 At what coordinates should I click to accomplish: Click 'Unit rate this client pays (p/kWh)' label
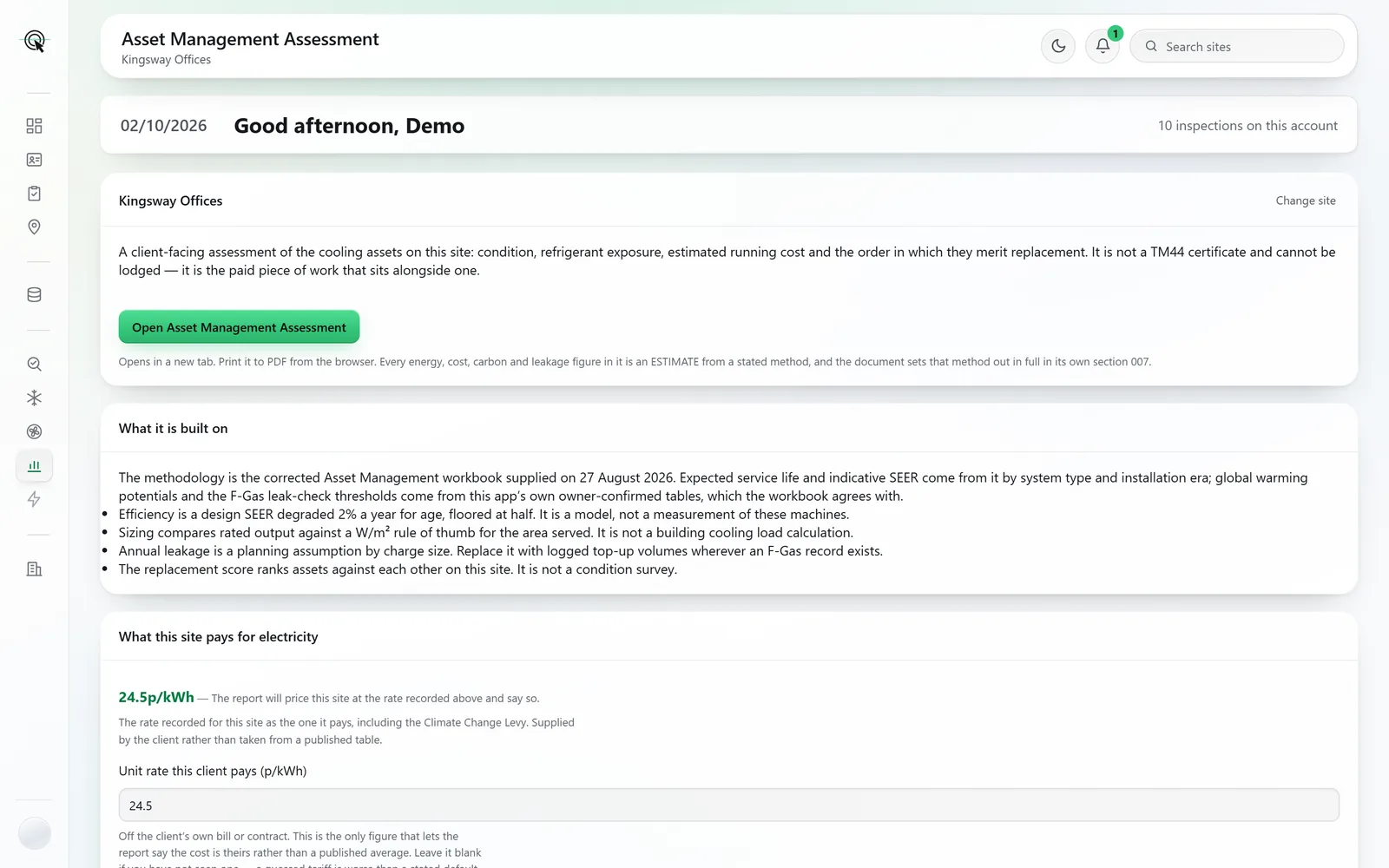[x=213, y=771]
